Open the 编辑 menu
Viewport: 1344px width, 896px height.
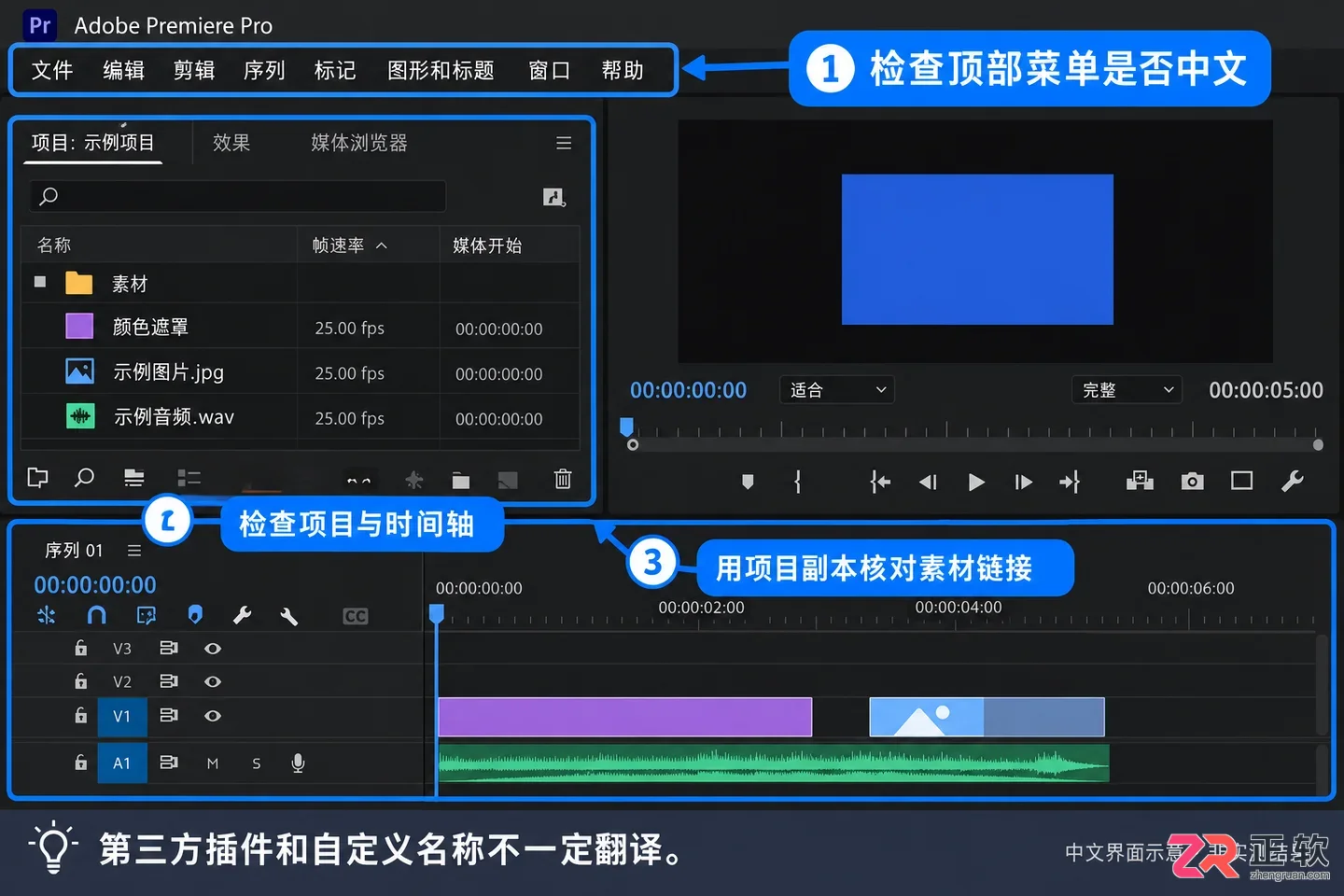coord(123,71)
